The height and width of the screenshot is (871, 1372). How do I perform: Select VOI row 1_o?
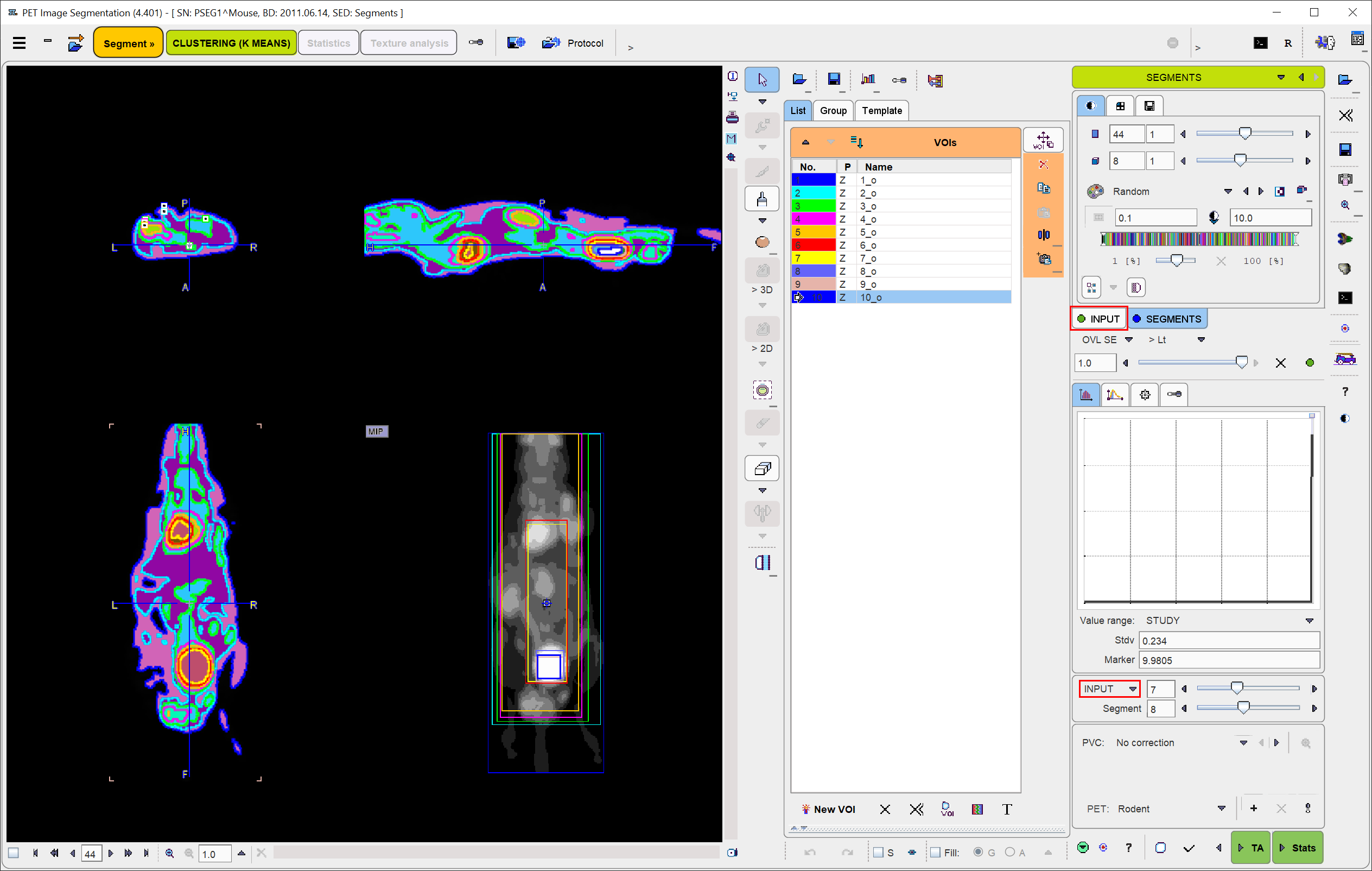(901, 180)
